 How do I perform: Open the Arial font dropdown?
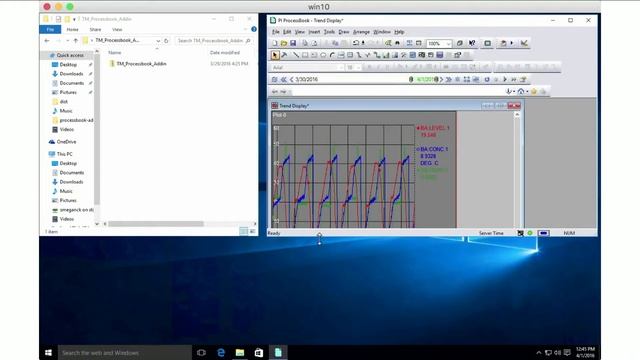tap(341, 67)
